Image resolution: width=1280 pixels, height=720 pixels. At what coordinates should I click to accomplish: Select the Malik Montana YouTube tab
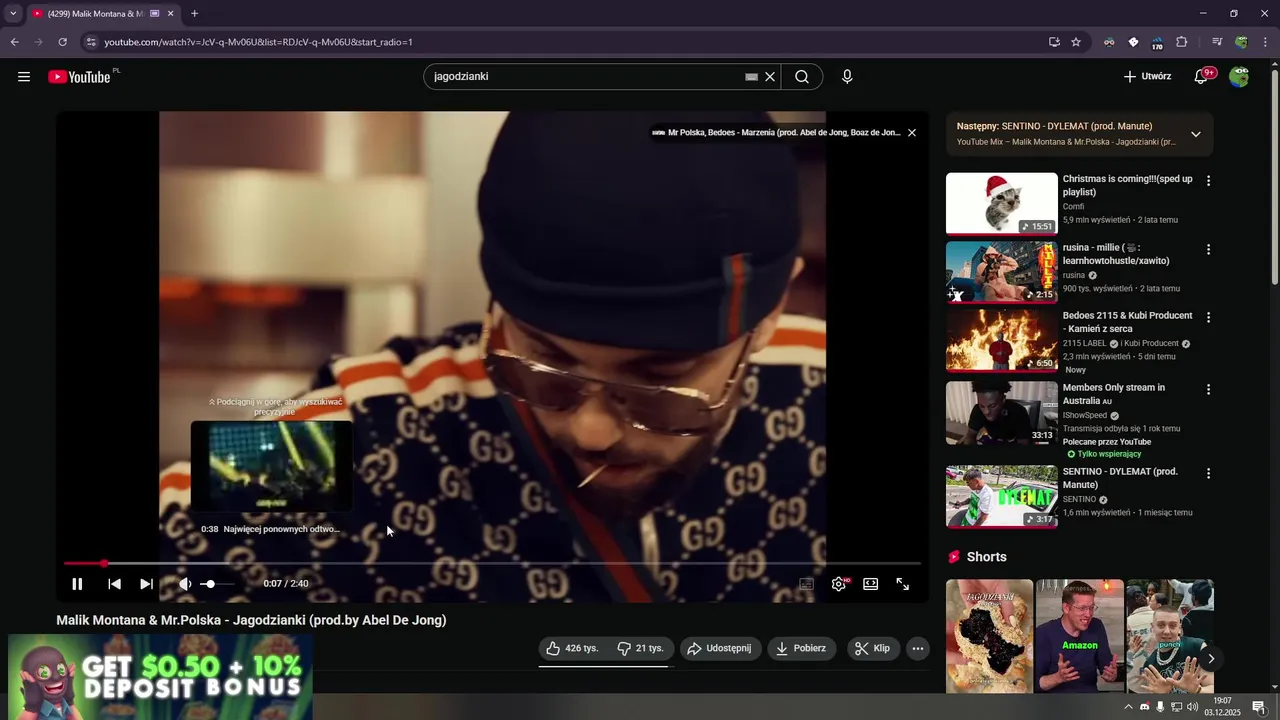(x=96, y=14)
